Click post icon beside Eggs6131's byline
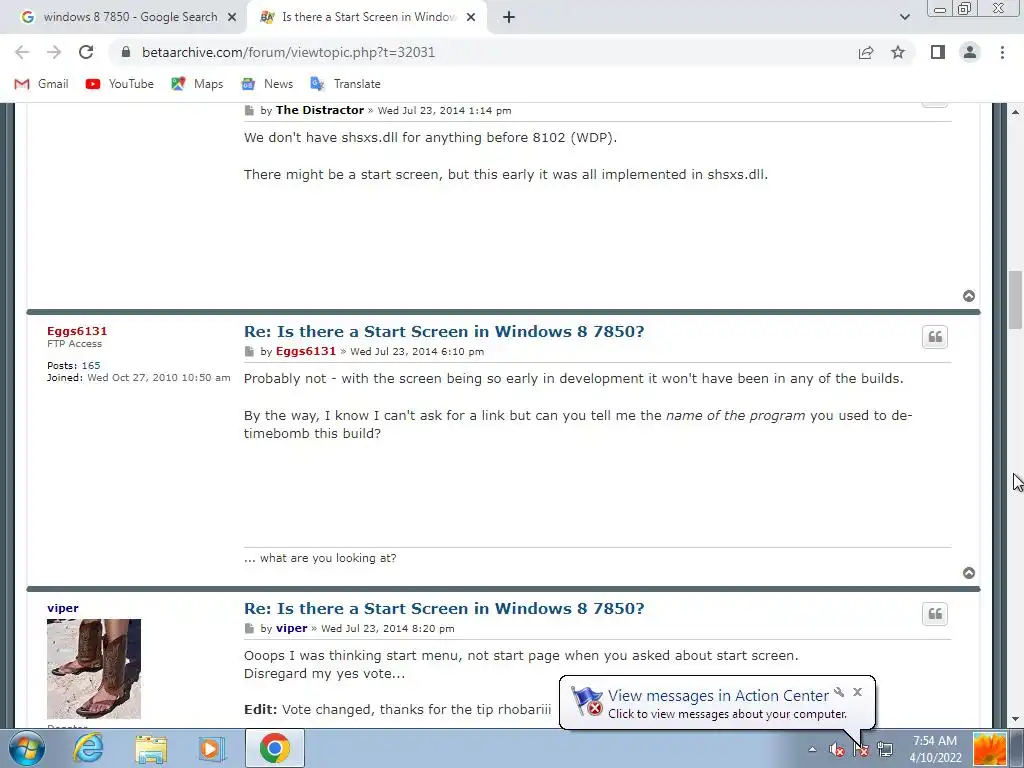 click(x=249, y=351)
